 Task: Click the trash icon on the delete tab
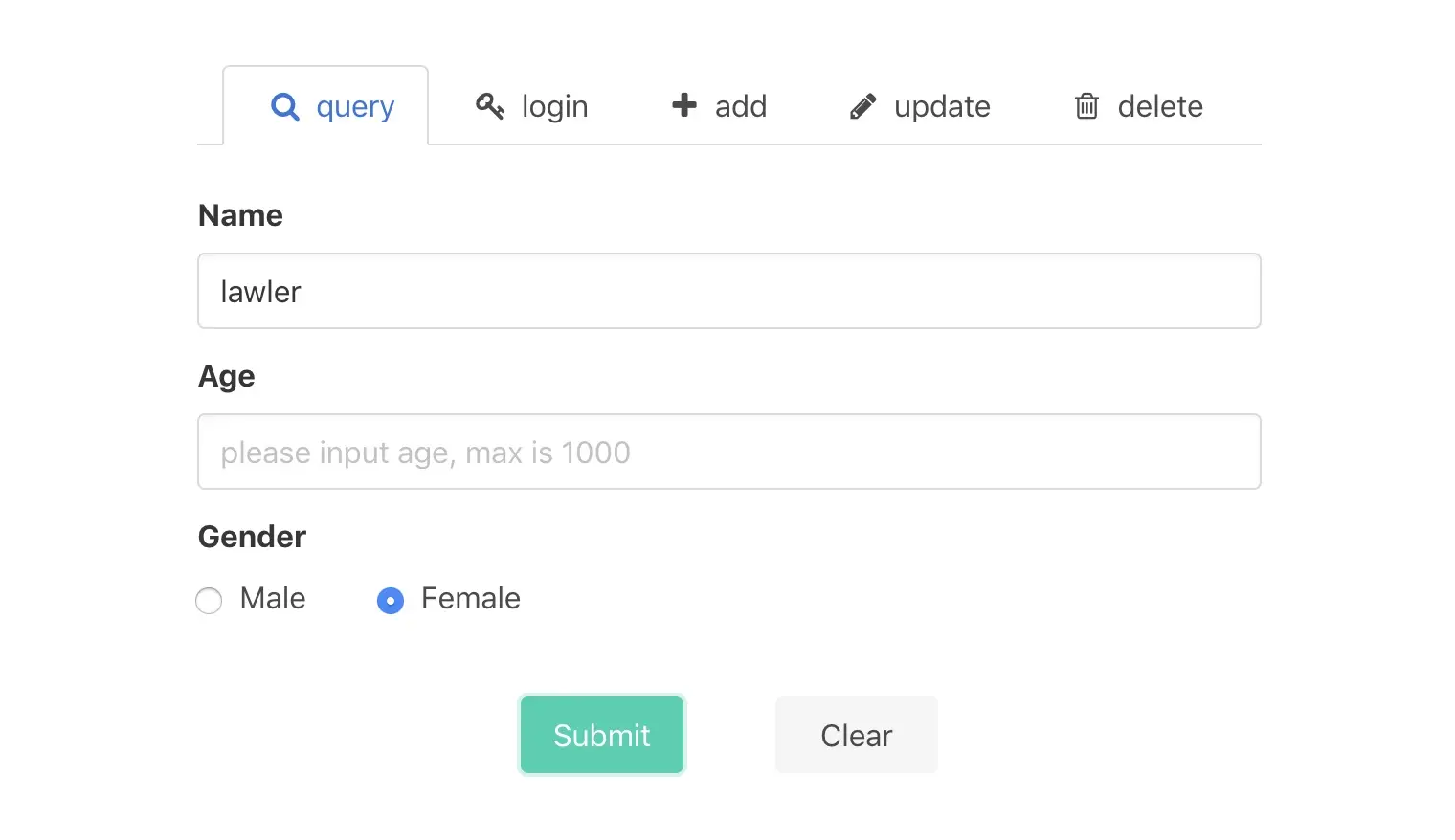(1086, 106)
